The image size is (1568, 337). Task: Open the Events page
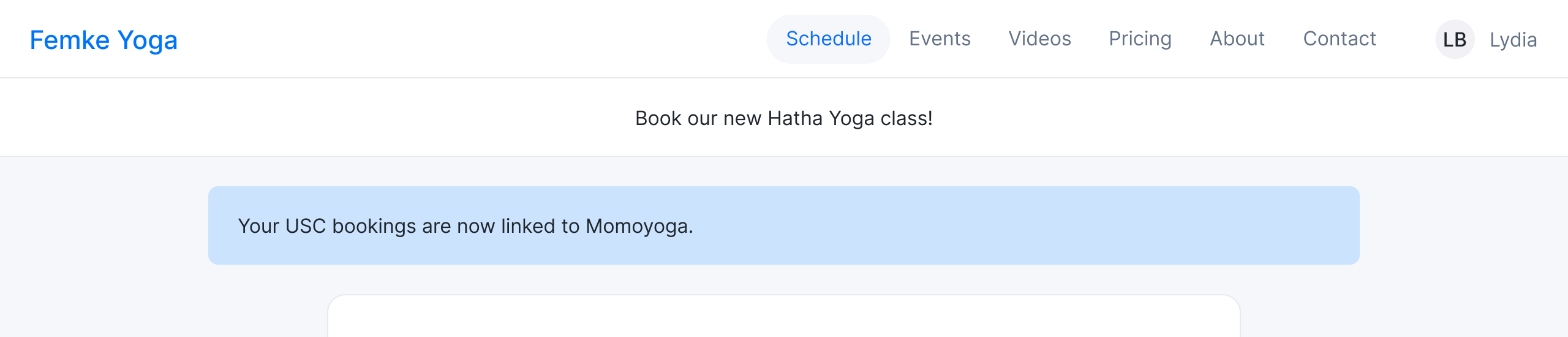[x=940, y=39]
